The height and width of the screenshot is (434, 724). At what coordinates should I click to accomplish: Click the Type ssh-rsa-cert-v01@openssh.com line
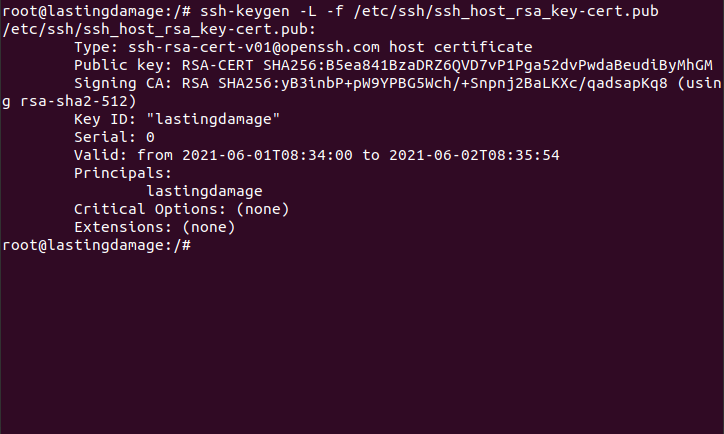(x=303, y=47)
